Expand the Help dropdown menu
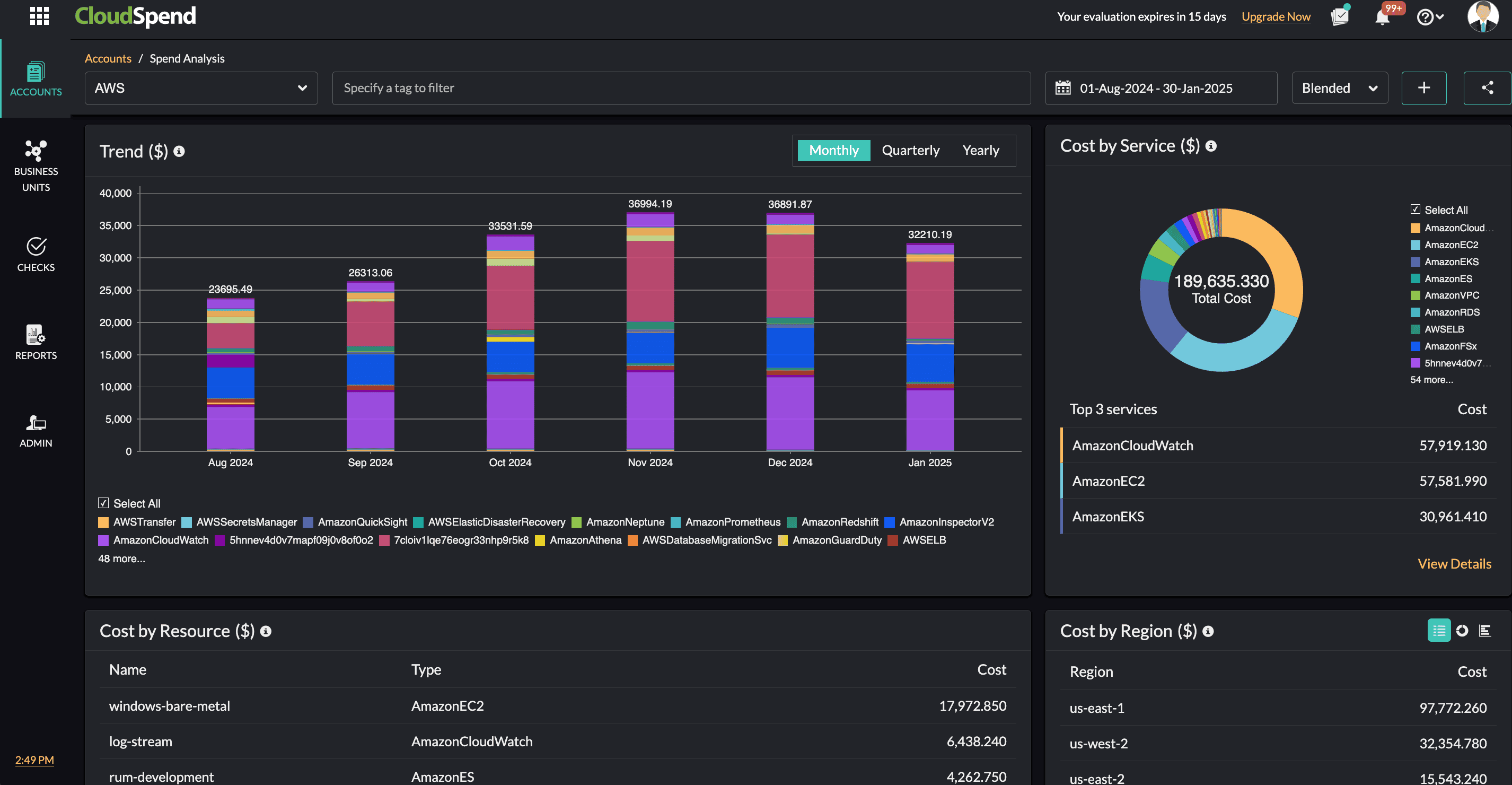Image resolution: width=1512 pixels, height=785 pixels. [1430, 16]
